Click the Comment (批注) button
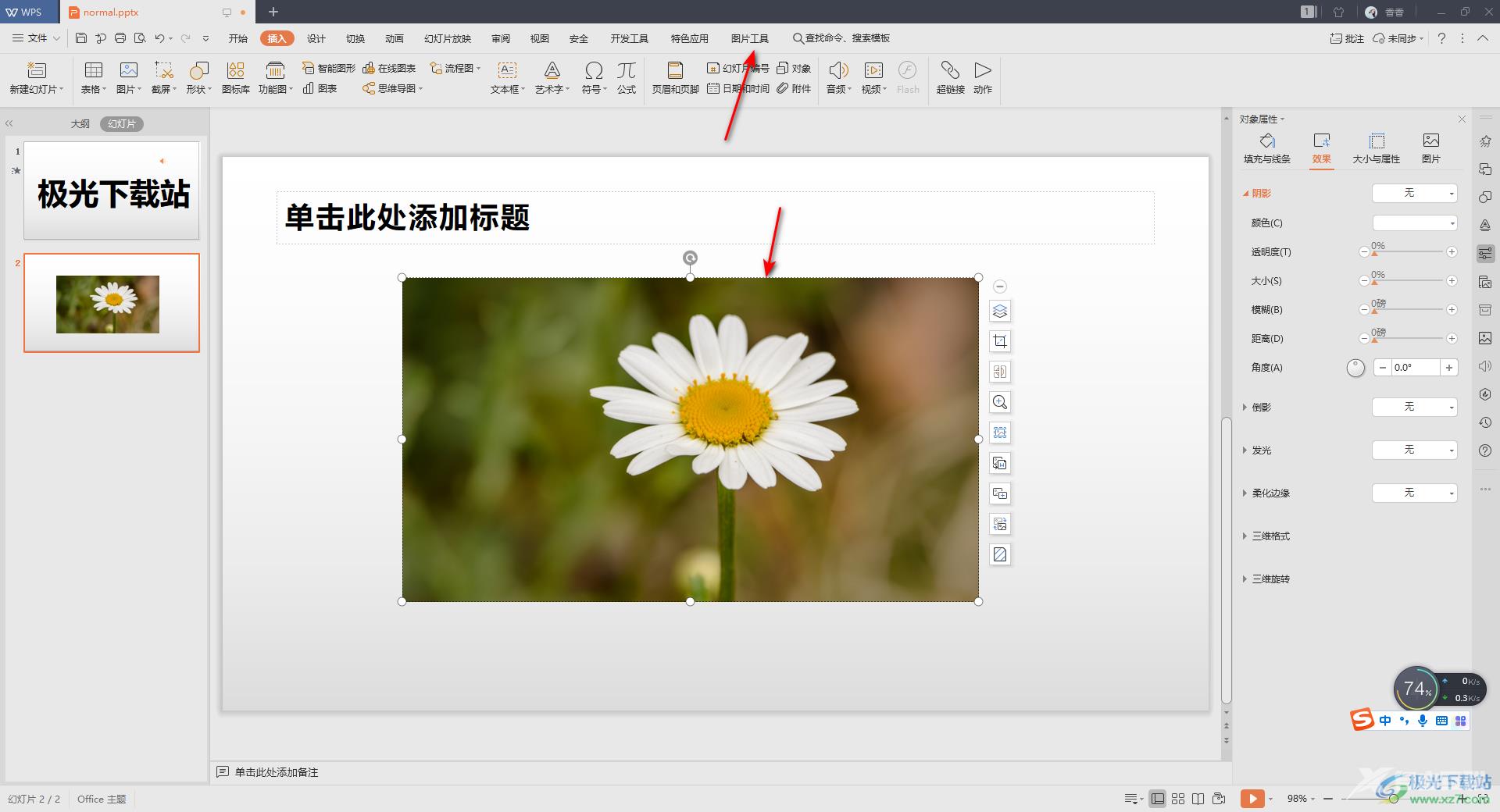 pos(1347,38)
